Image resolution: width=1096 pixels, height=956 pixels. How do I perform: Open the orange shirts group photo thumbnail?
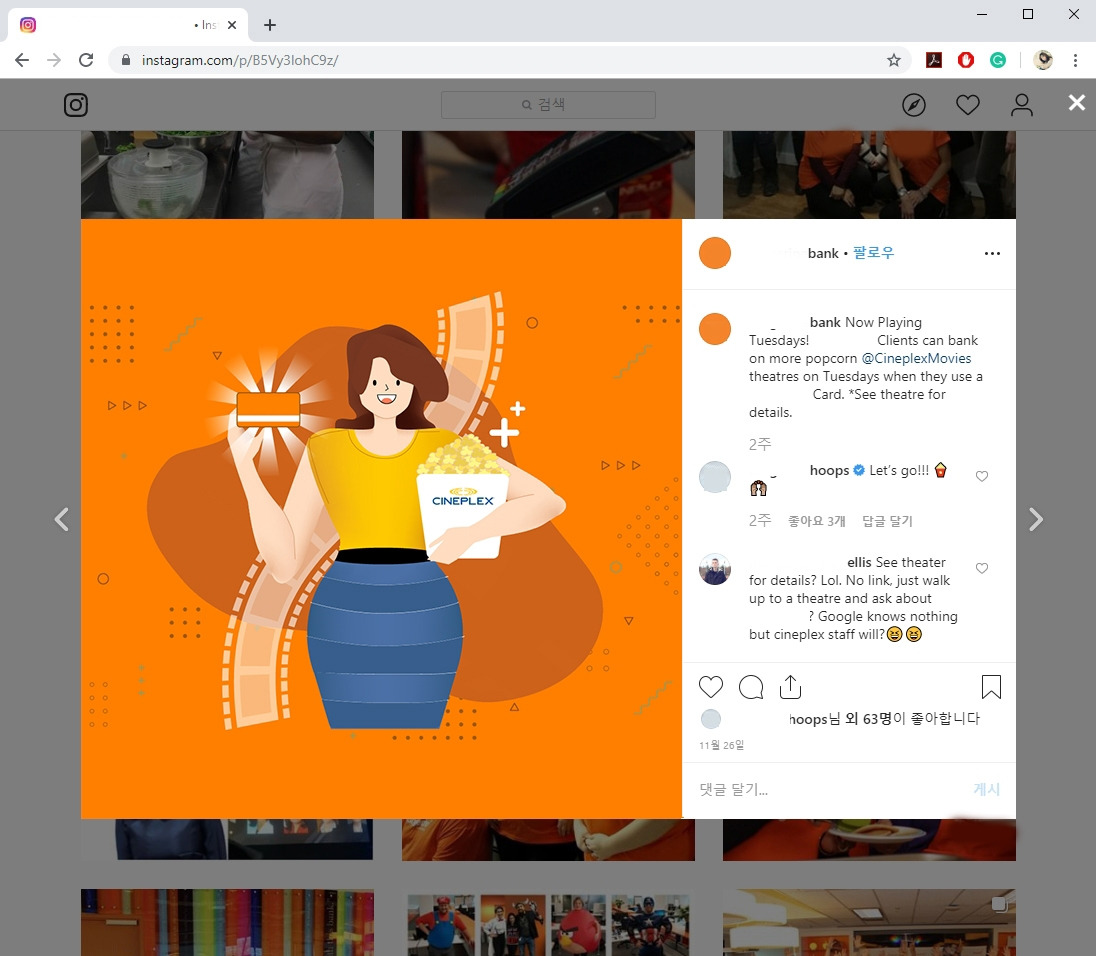point(869,175)
